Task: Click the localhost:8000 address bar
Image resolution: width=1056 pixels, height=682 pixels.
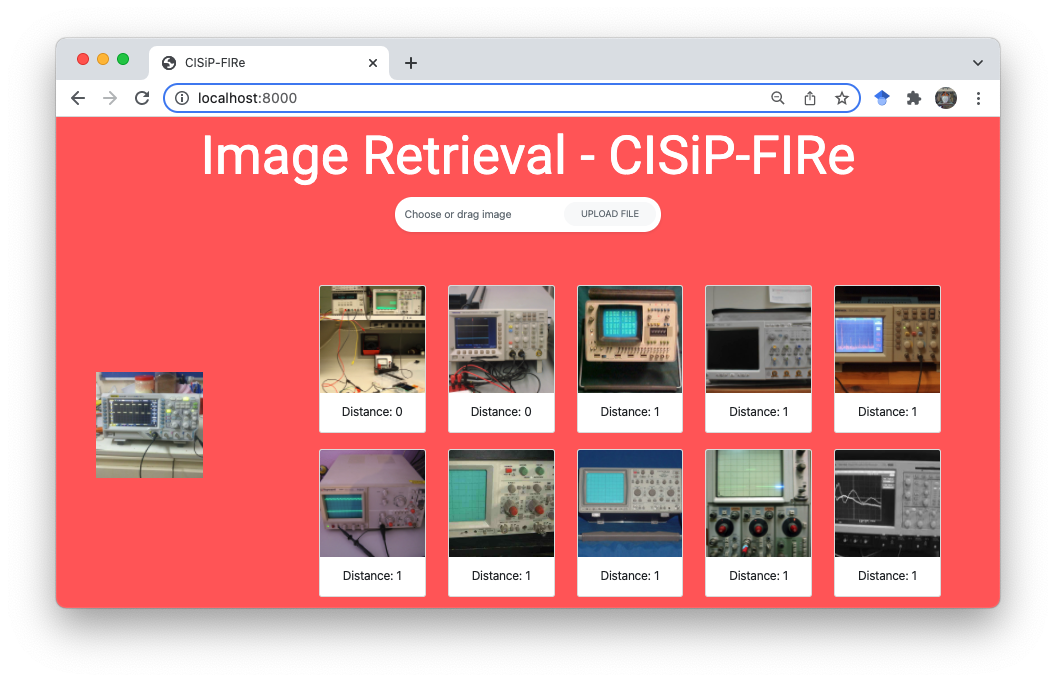Action: pos(512,98)
